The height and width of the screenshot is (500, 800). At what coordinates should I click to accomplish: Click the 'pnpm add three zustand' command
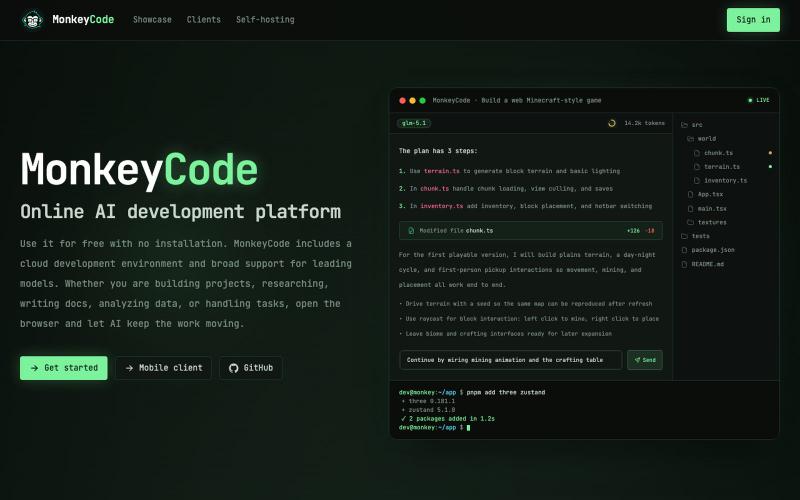[x=506, y=392]
